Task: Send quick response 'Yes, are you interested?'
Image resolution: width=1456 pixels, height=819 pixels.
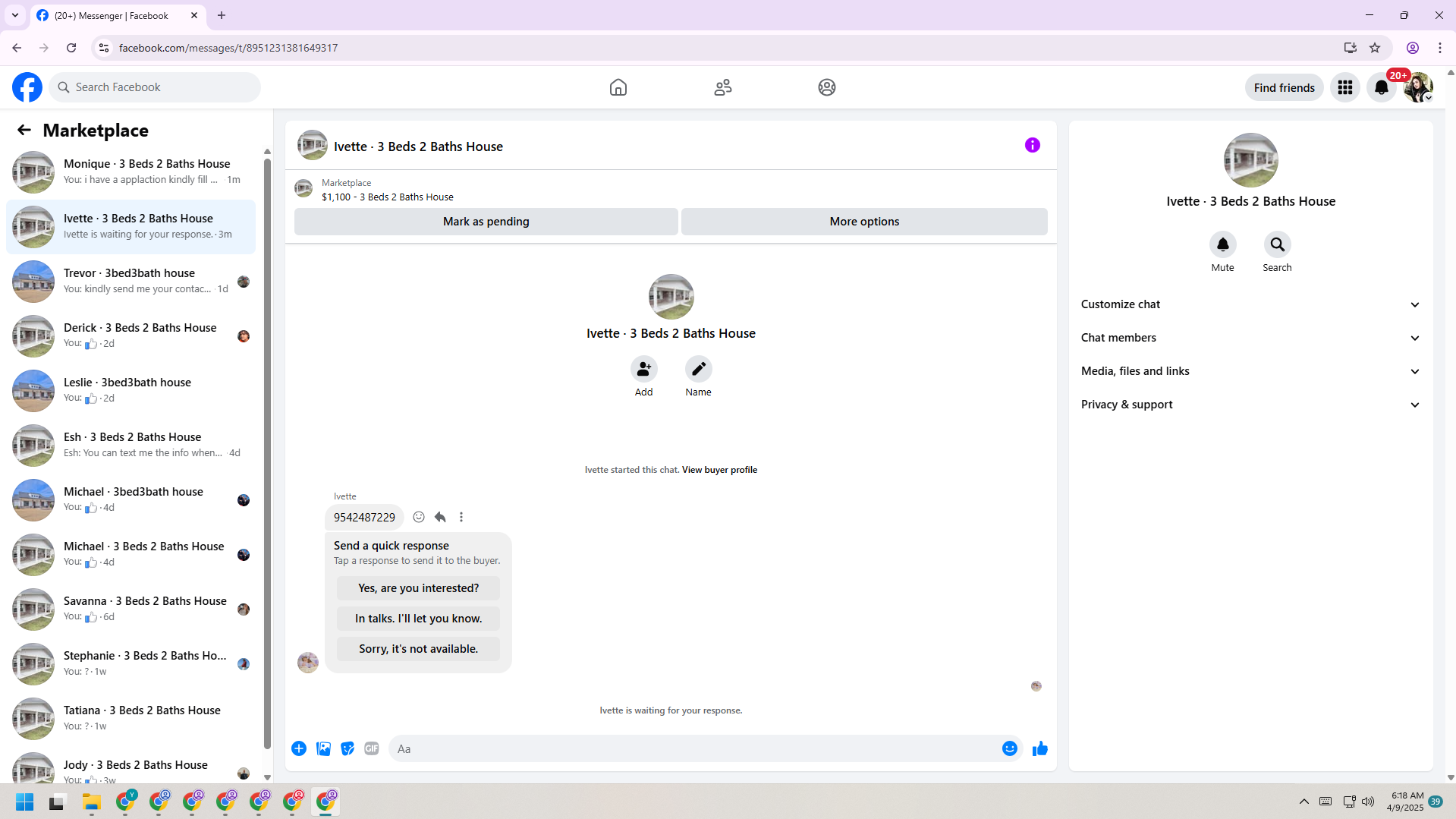Action: 419,588
